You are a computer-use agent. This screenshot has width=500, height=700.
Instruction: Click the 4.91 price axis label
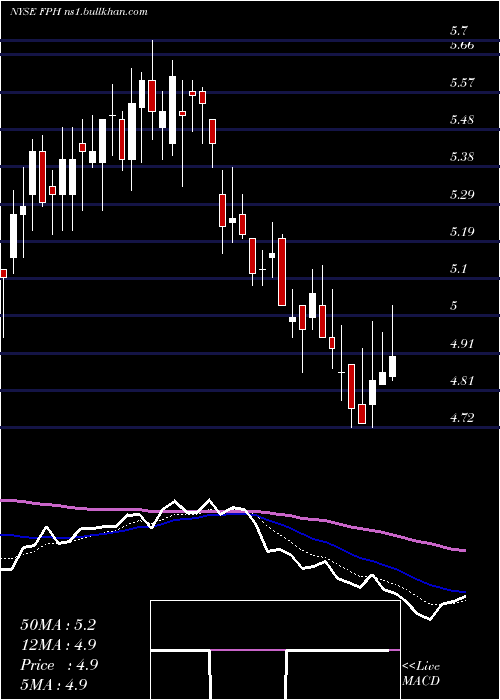(x=462, y=343)
